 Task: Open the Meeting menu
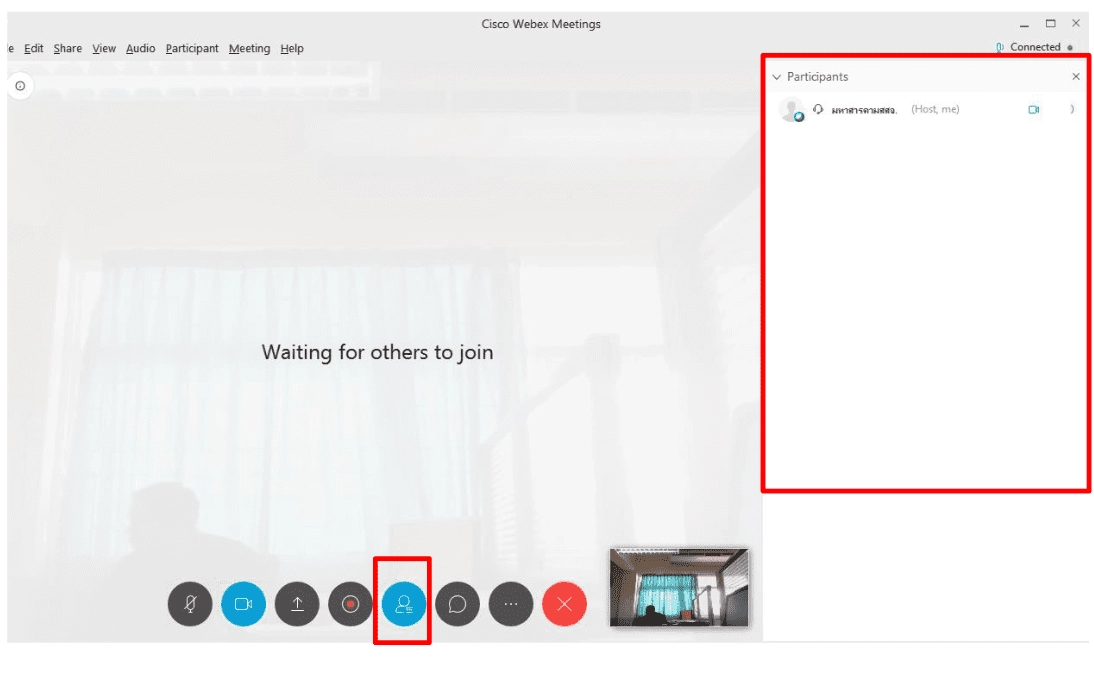(249, 48)
